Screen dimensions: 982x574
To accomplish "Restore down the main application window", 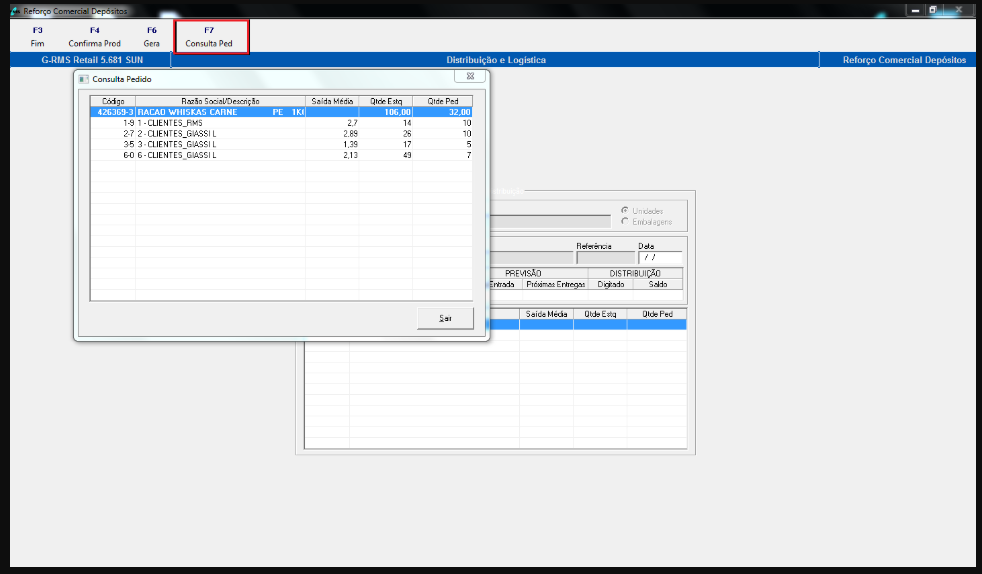I will (x=933, y=10).
